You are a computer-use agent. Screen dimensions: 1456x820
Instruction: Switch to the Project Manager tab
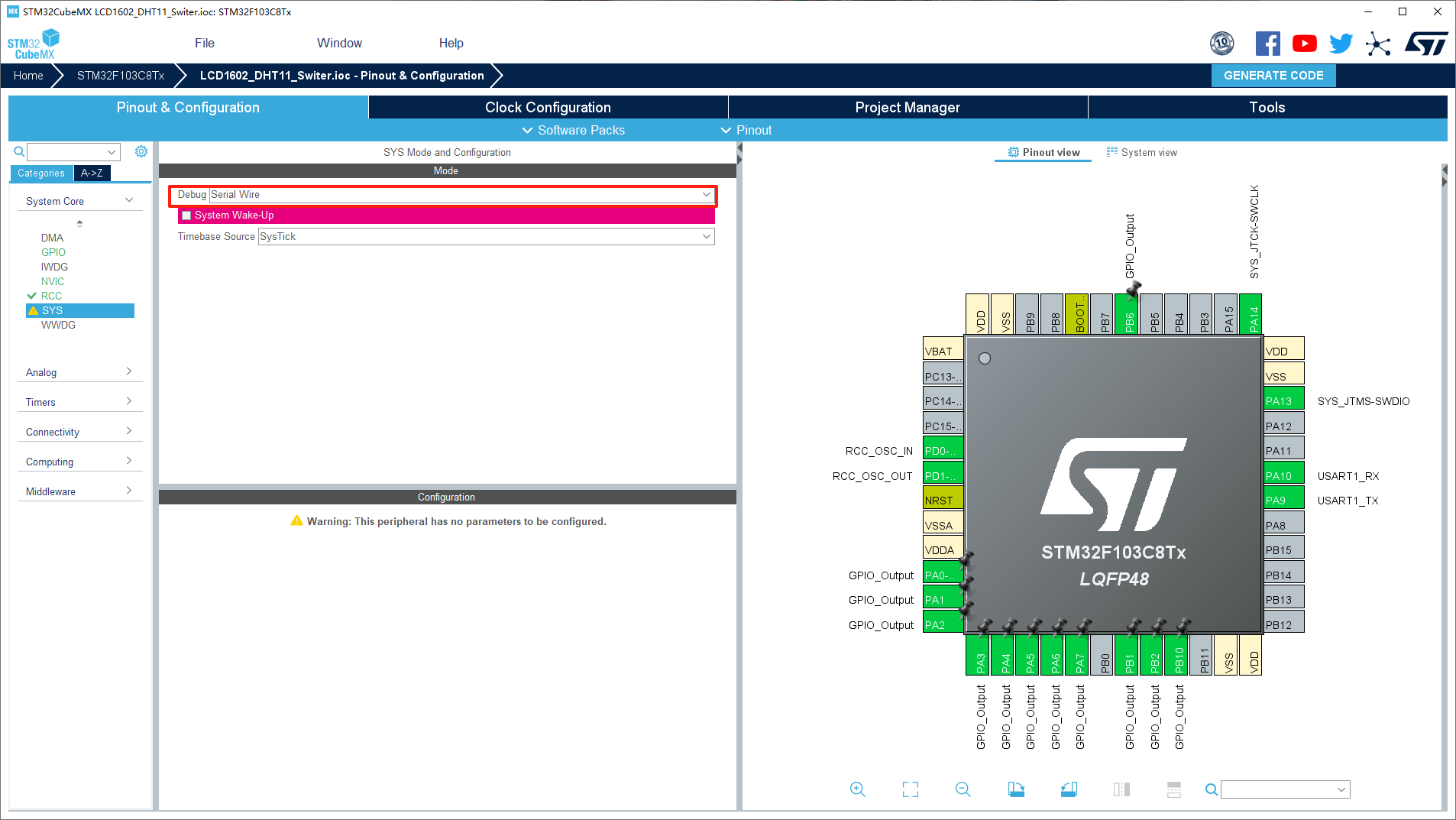coord(908,108)
